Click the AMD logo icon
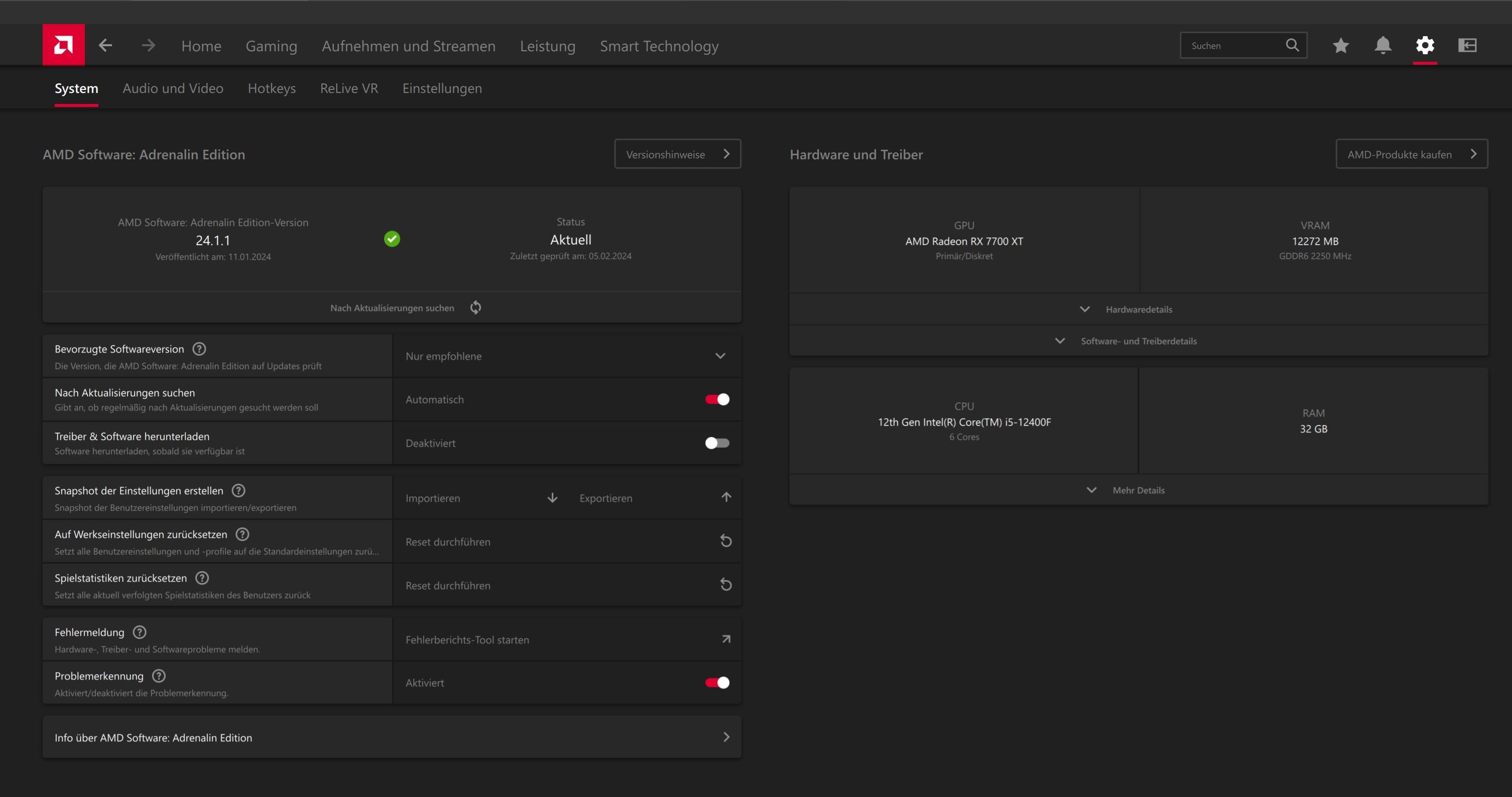1512x797 pixels. pyautogui.click(x=63, y=45)
